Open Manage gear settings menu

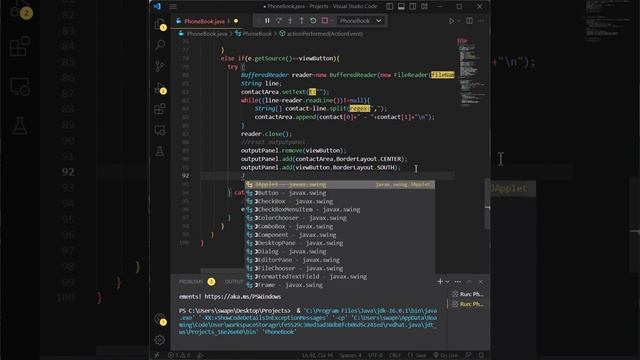(160, 340)
